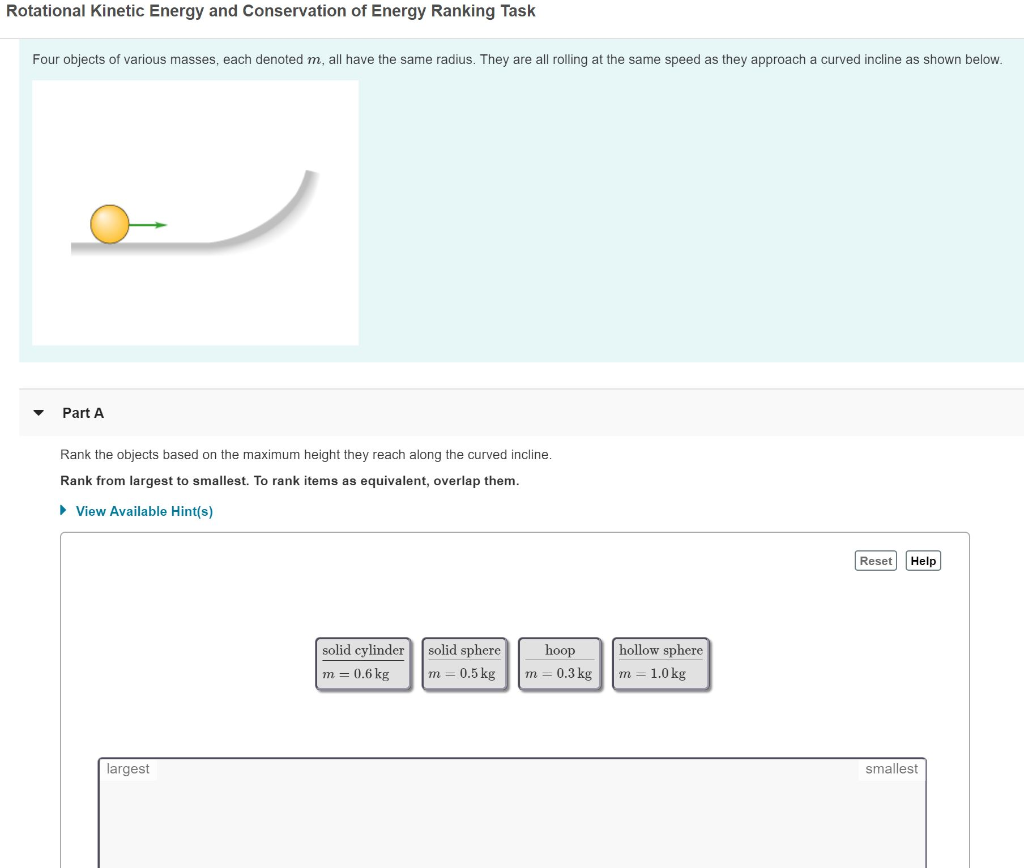Click the Part A collapse chevron icon
Screen dimensions: 1024x868
point(37,412)
